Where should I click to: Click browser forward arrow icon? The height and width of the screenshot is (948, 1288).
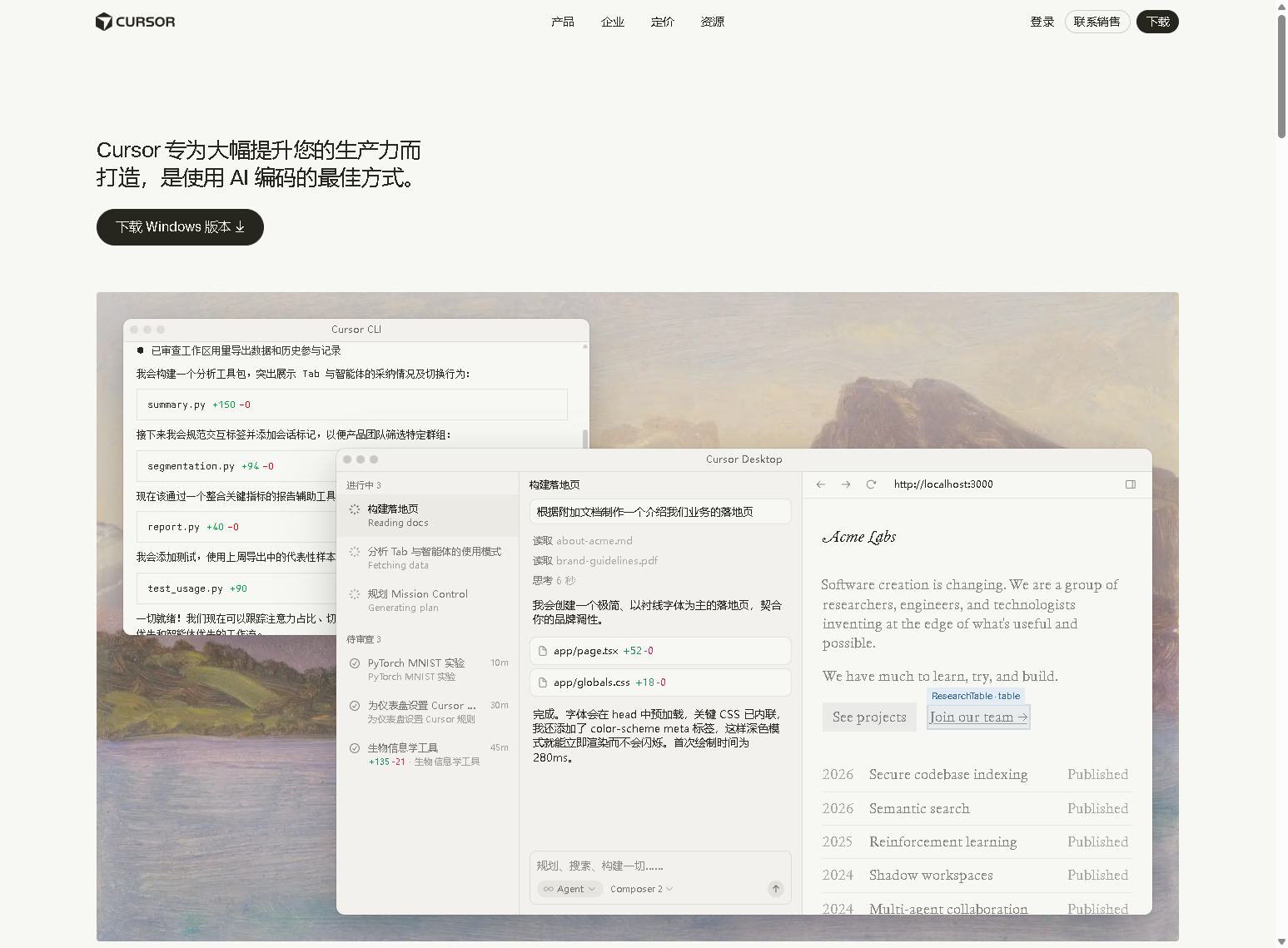846,484
